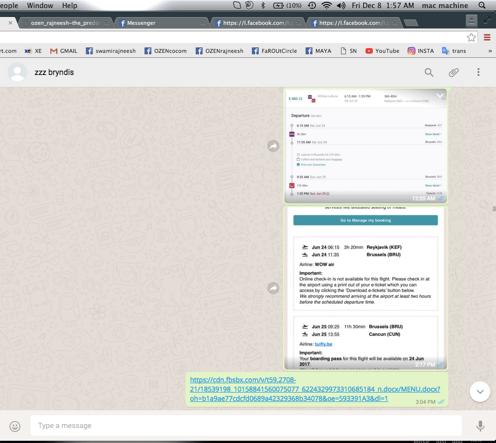Image resolution: width=496 pixels, height=443 pixels.
Task: Open the YouTube bookmark
Action: 382,51
